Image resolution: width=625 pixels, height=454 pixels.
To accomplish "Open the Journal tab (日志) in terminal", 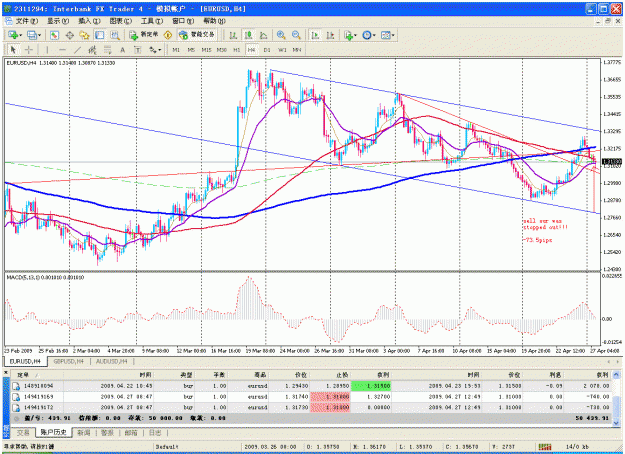I will (155, 432).
